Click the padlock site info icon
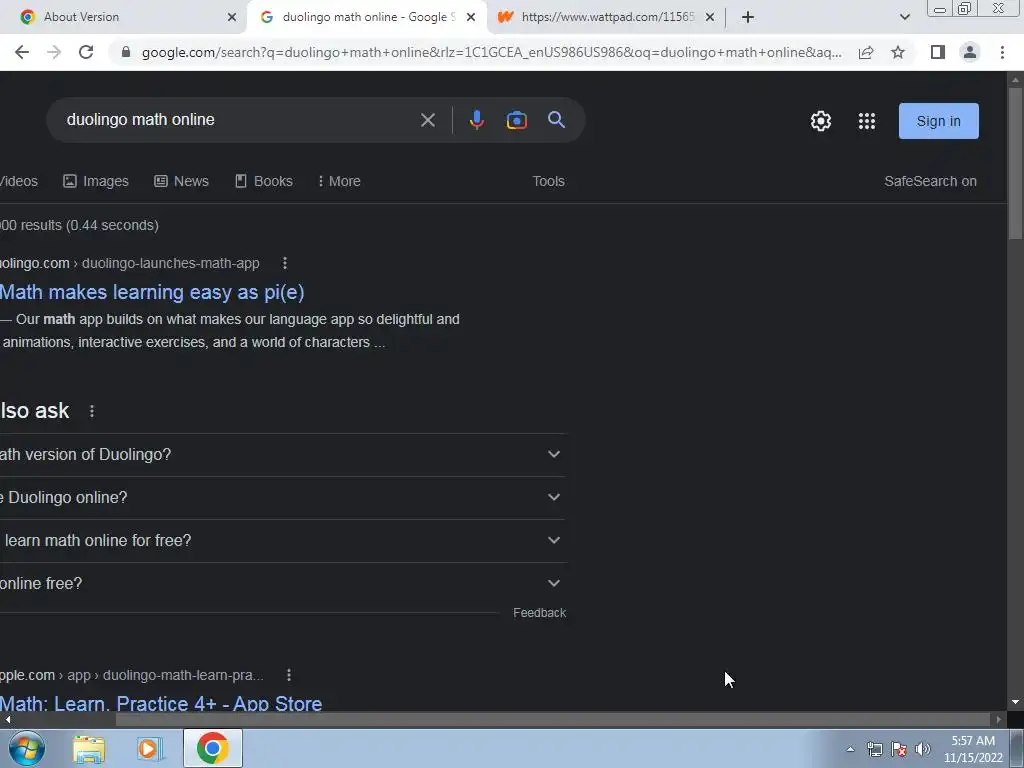This screenshot has height=768, width=1024. (x=126, y=52)
